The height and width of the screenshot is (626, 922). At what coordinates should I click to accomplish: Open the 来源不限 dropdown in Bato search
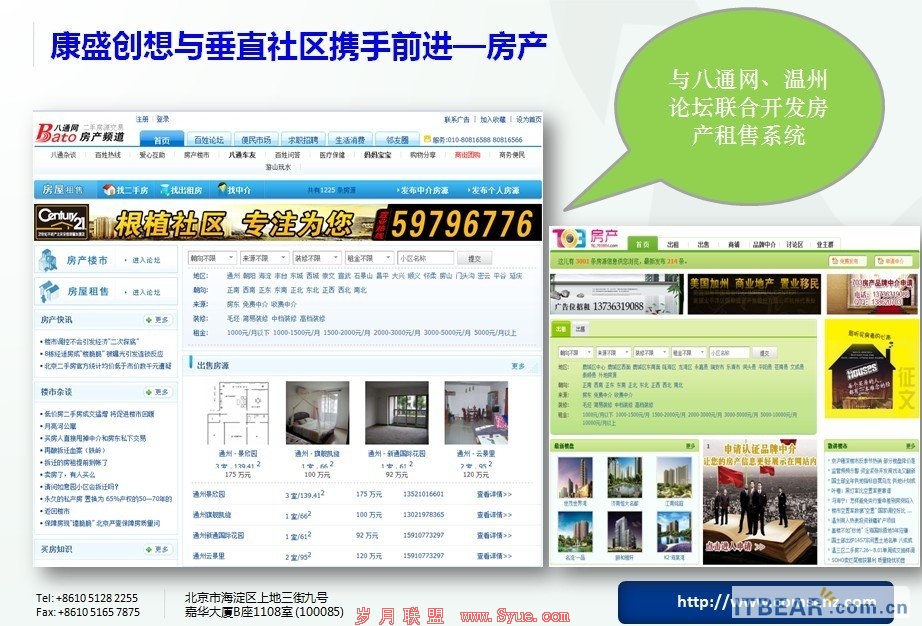pyautogui.click(x=264, y=258)
